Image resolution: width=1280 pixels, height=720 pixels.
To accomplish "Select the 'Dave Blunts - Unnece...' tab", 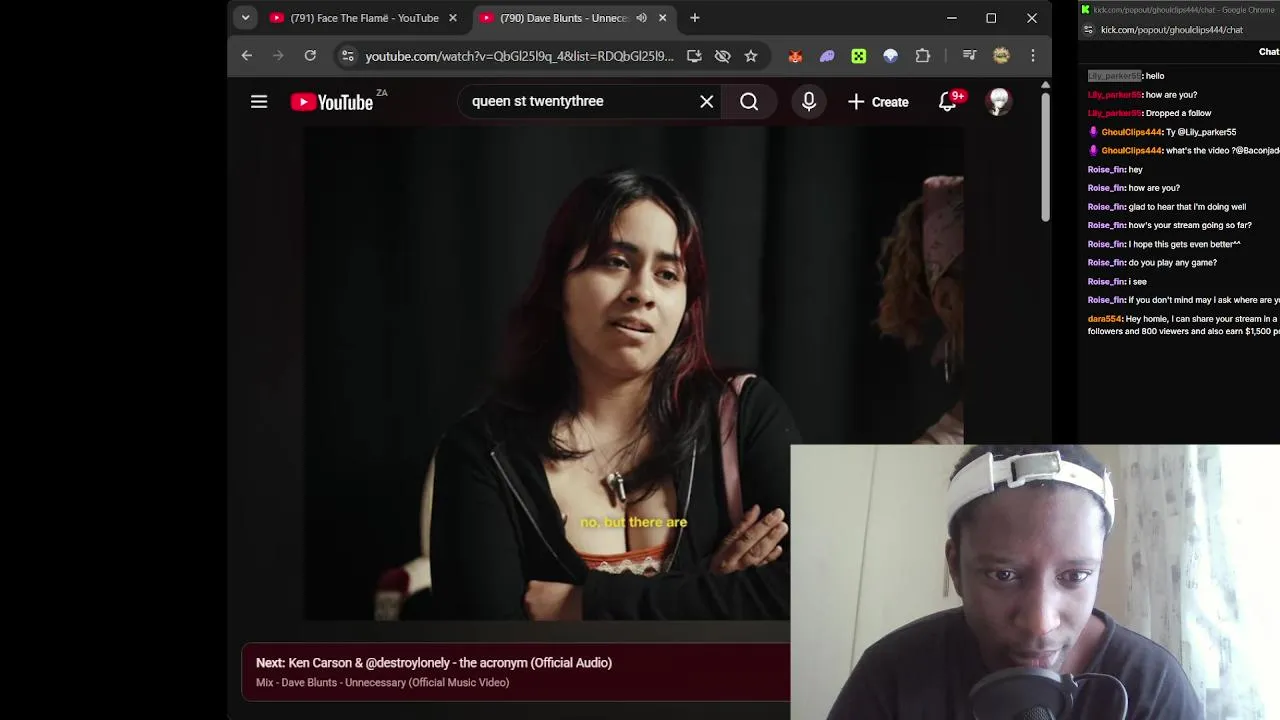I will coord(564,18).
